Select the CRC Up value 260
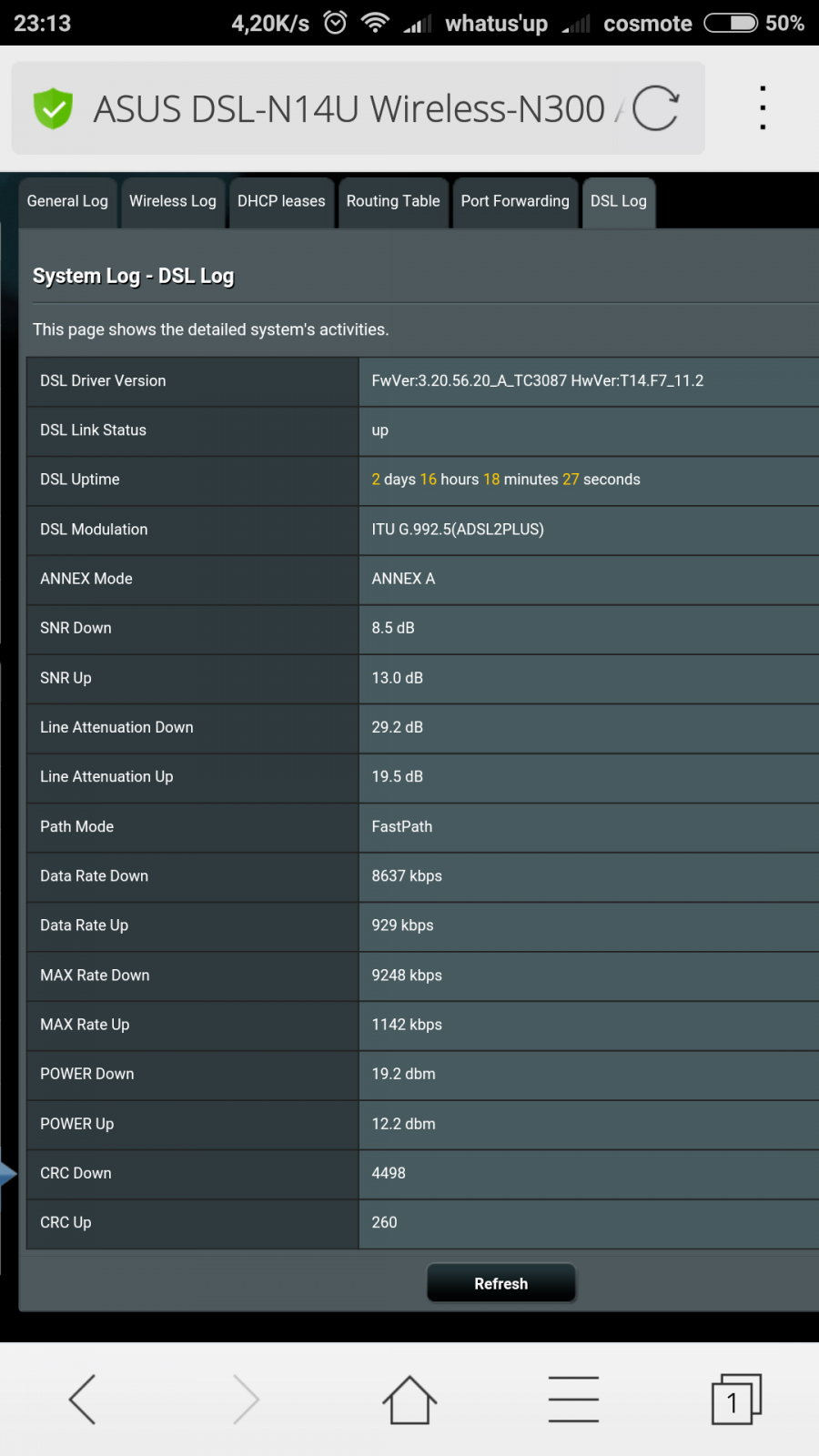The height and width of the screenshot is (1456, 819). pyautogui.click(x=384, y=1222)
